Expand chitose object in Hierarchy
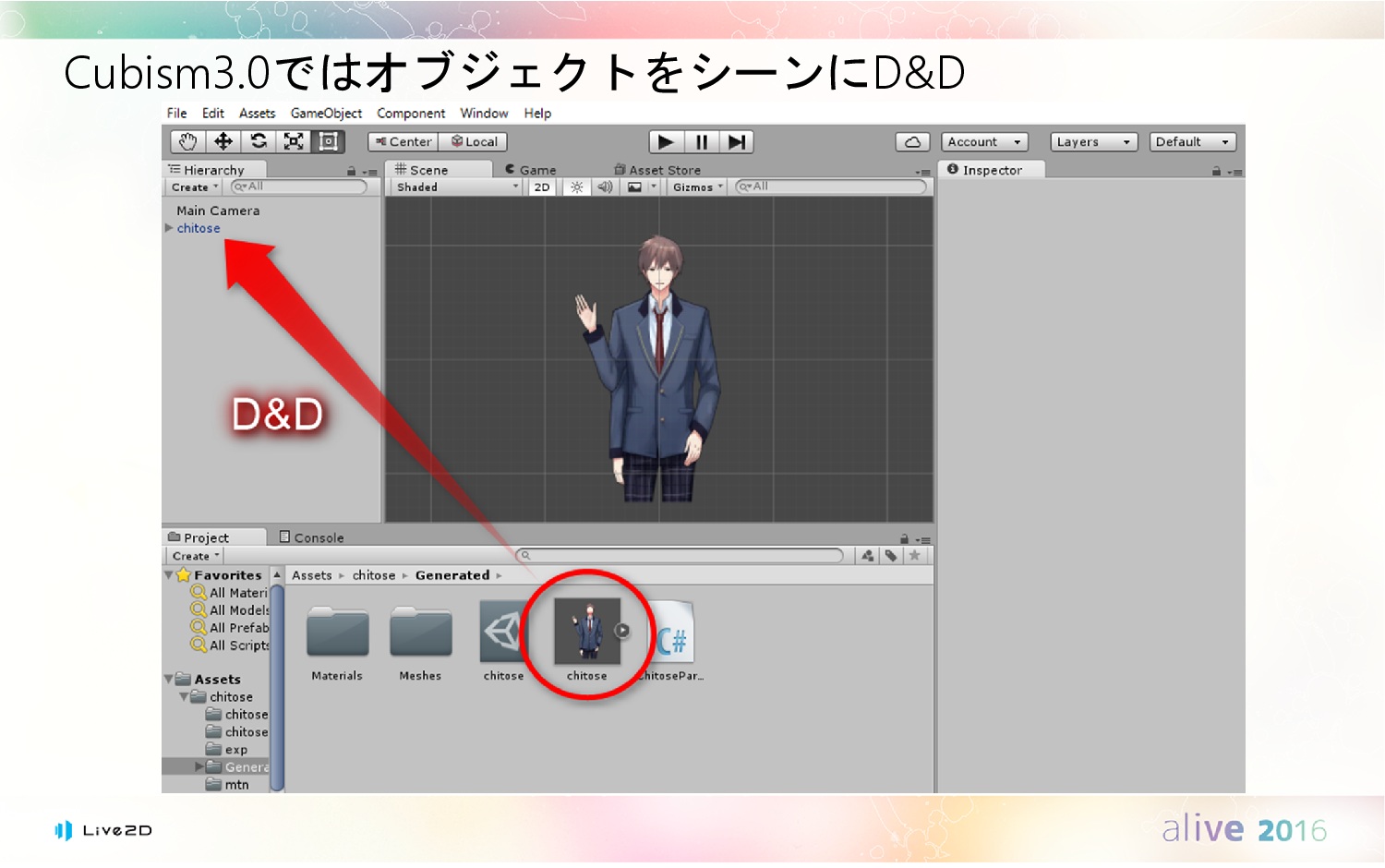This screenshot has height=868, width=1385. click(169, 228)
